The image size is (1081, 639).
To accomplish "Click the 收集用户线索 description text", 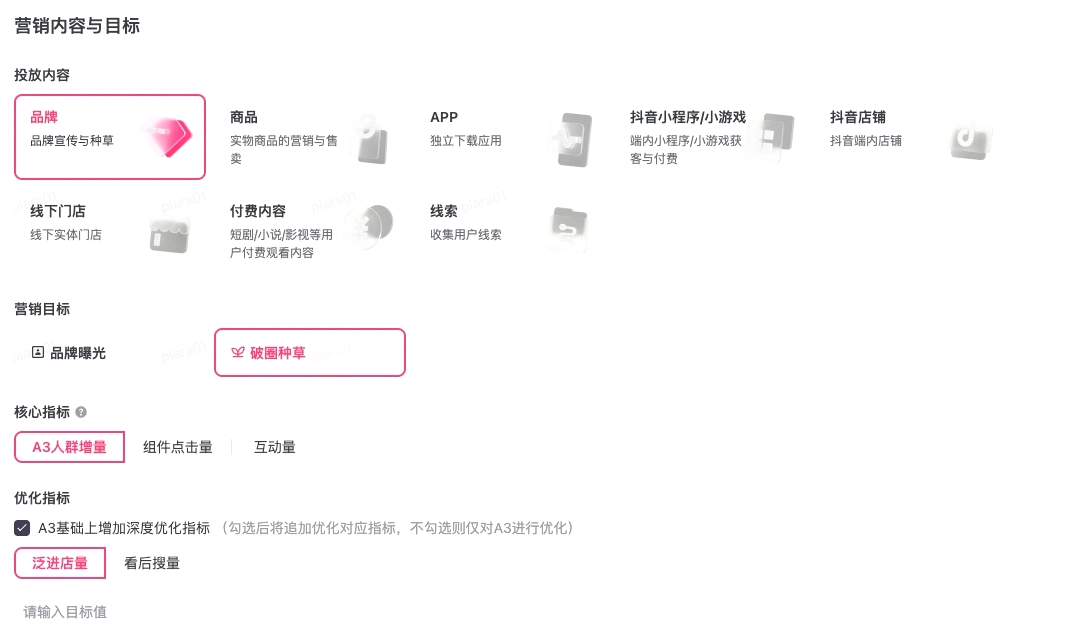I will point(465,234).
